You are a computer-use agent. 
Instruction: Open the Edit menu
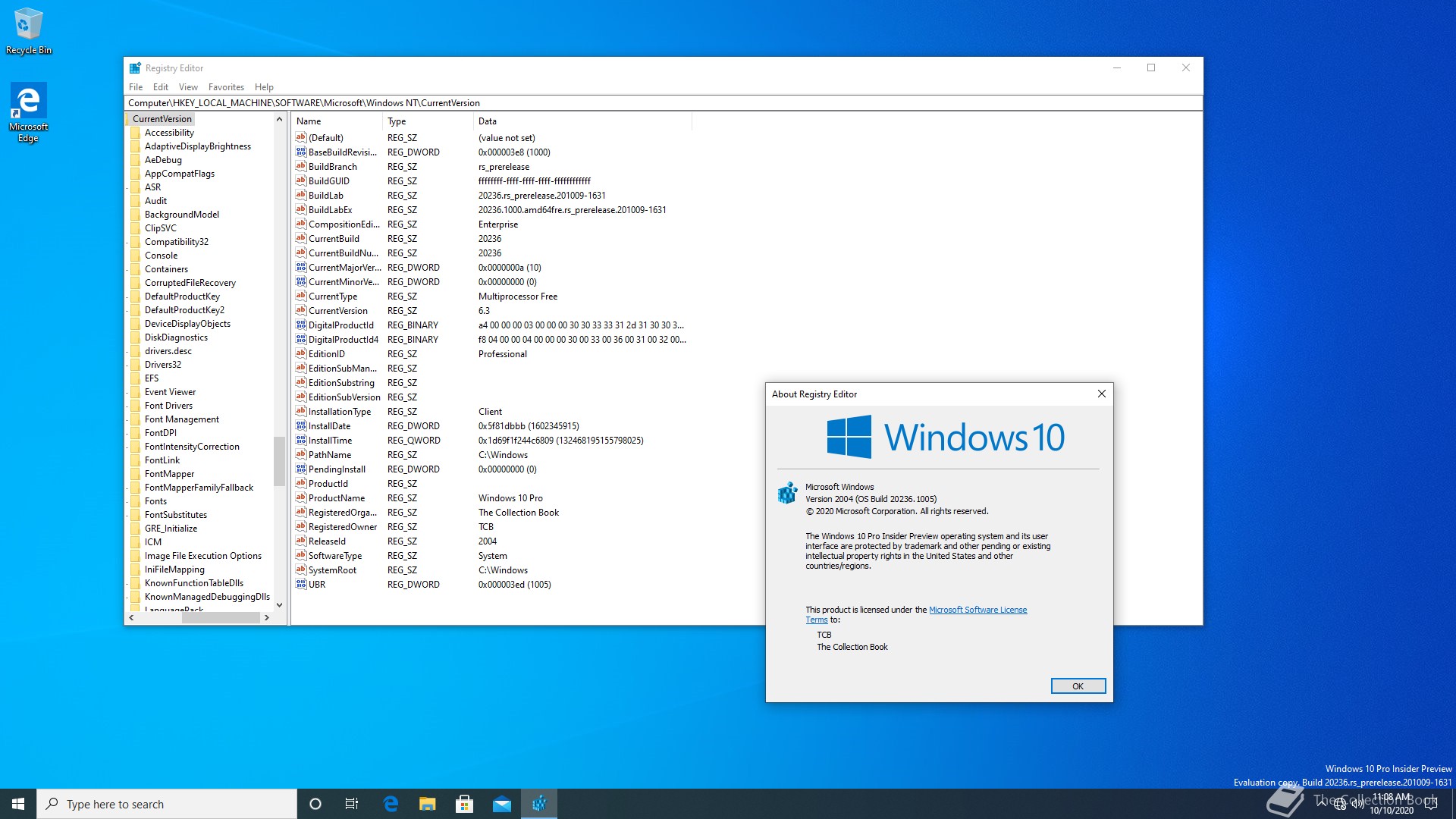(x=161, y=87)
